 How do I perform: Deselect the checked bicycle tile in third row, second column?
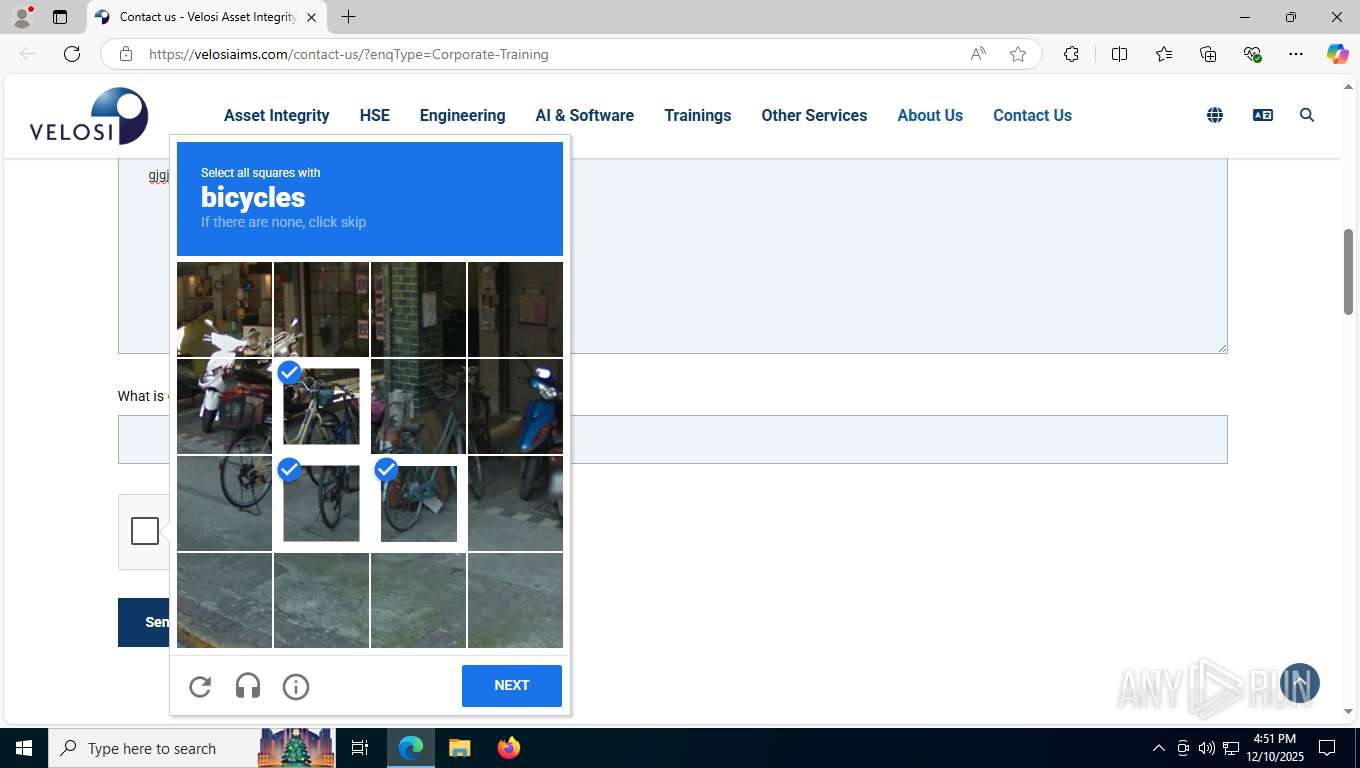321,503
